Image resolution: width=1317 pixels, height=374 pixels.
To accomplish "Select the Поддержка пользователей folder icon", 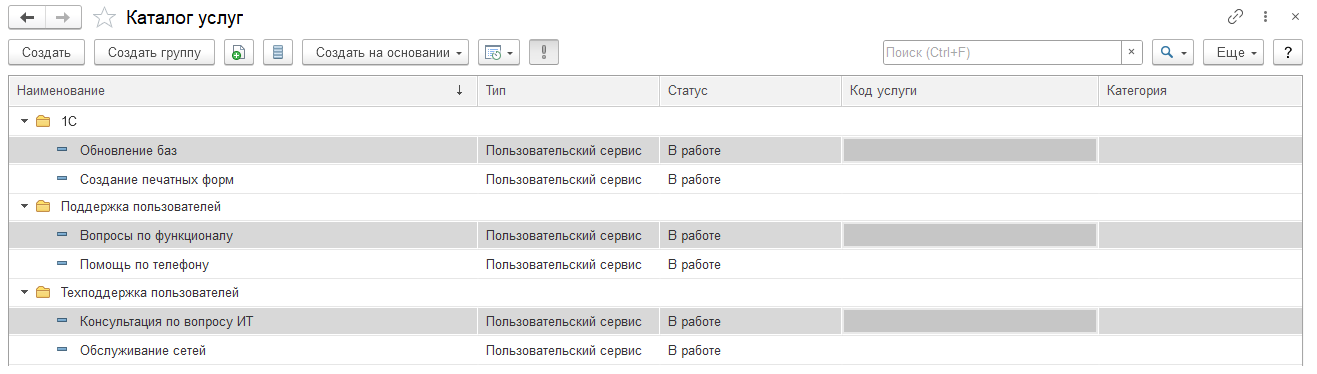I will click(x=43, y=207).
